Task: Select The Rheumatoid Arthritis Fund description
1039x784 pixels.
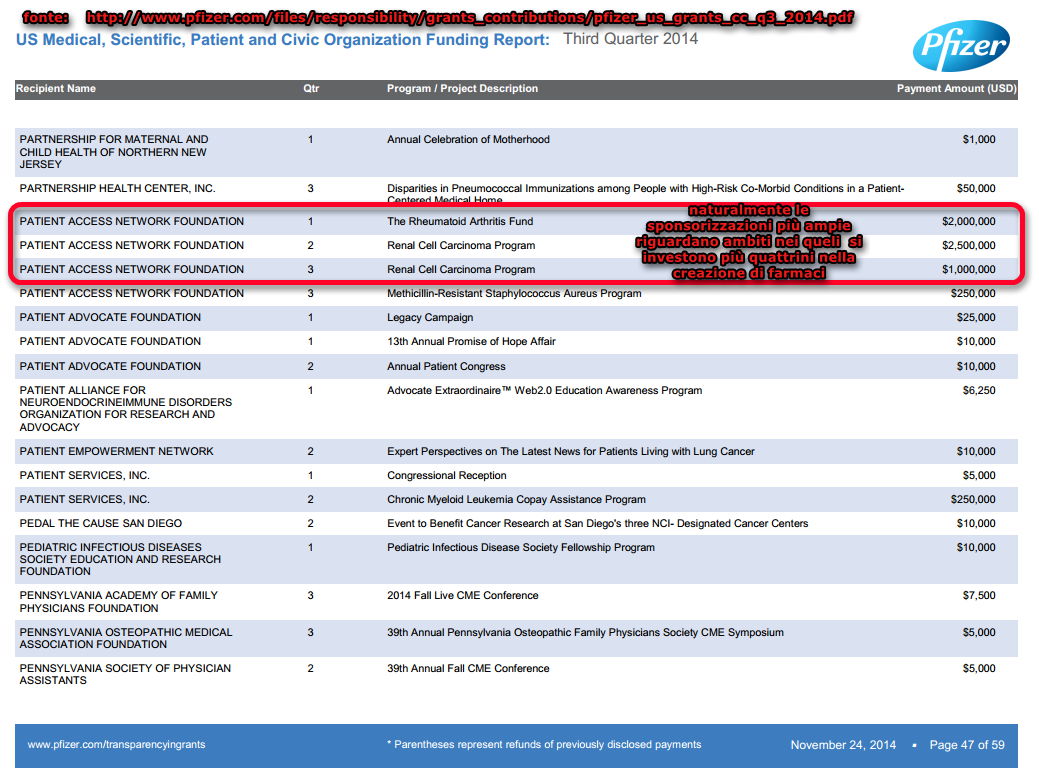Action: (460, 221)
